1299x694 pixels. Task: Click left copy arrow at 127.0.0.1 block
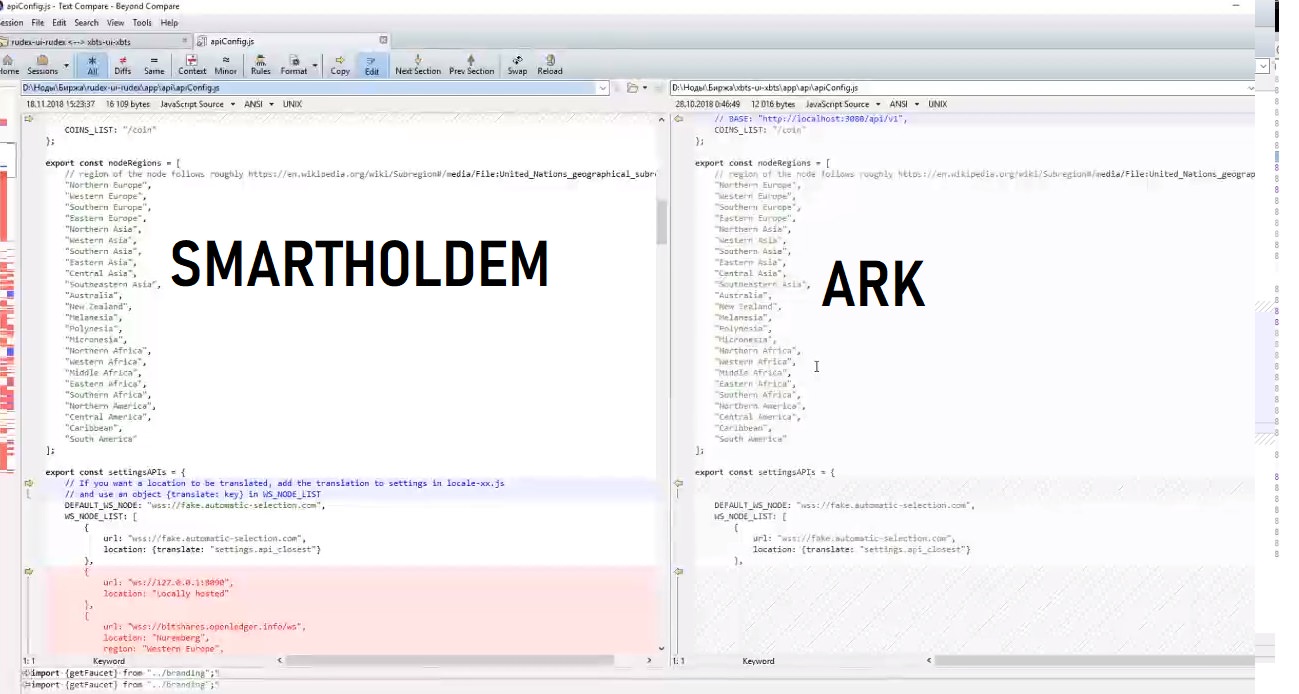tap(29, 571)
